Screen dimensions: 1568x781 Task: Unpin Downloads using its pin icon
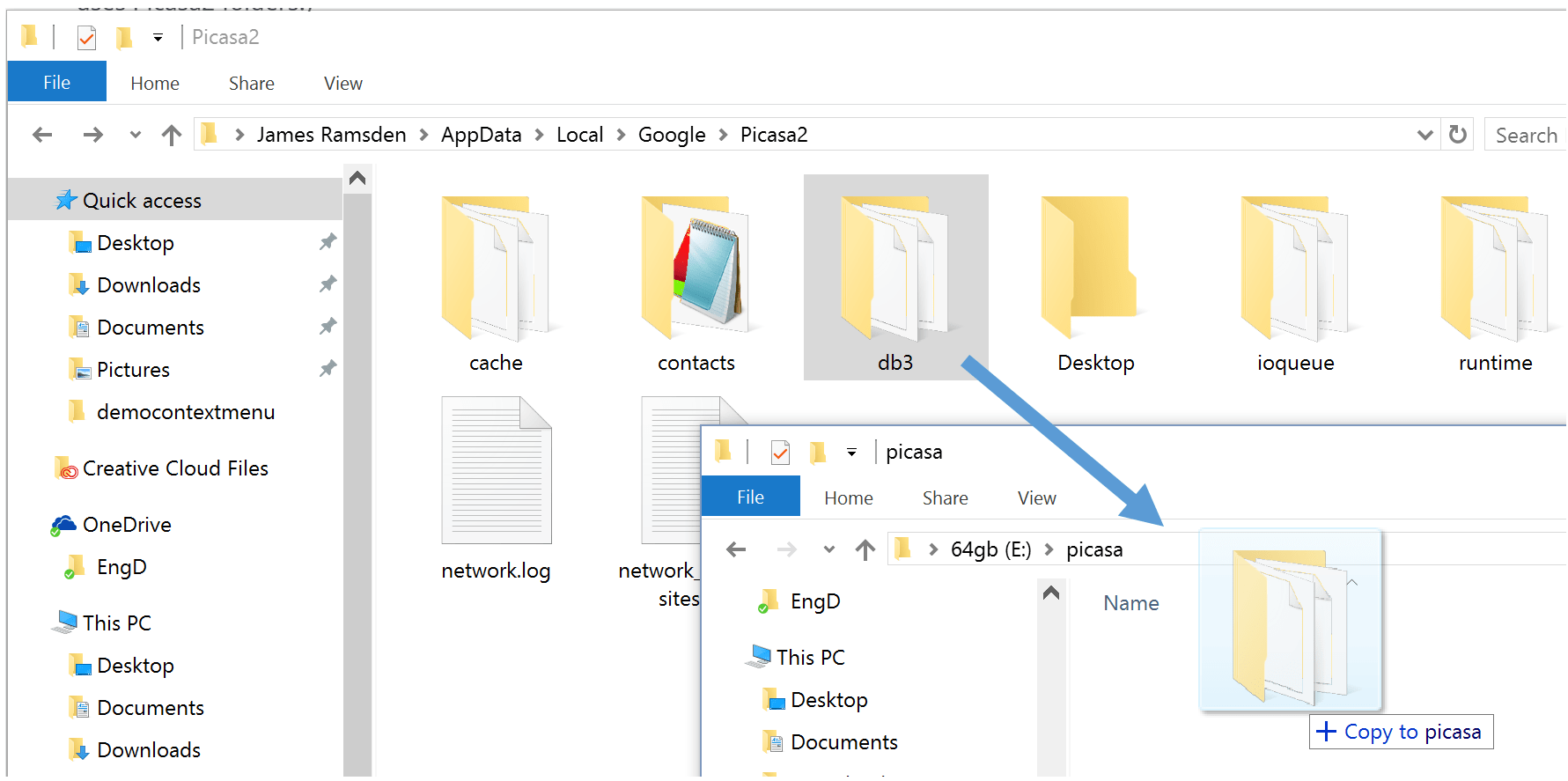pyautogui.click(x=328, y=284)
